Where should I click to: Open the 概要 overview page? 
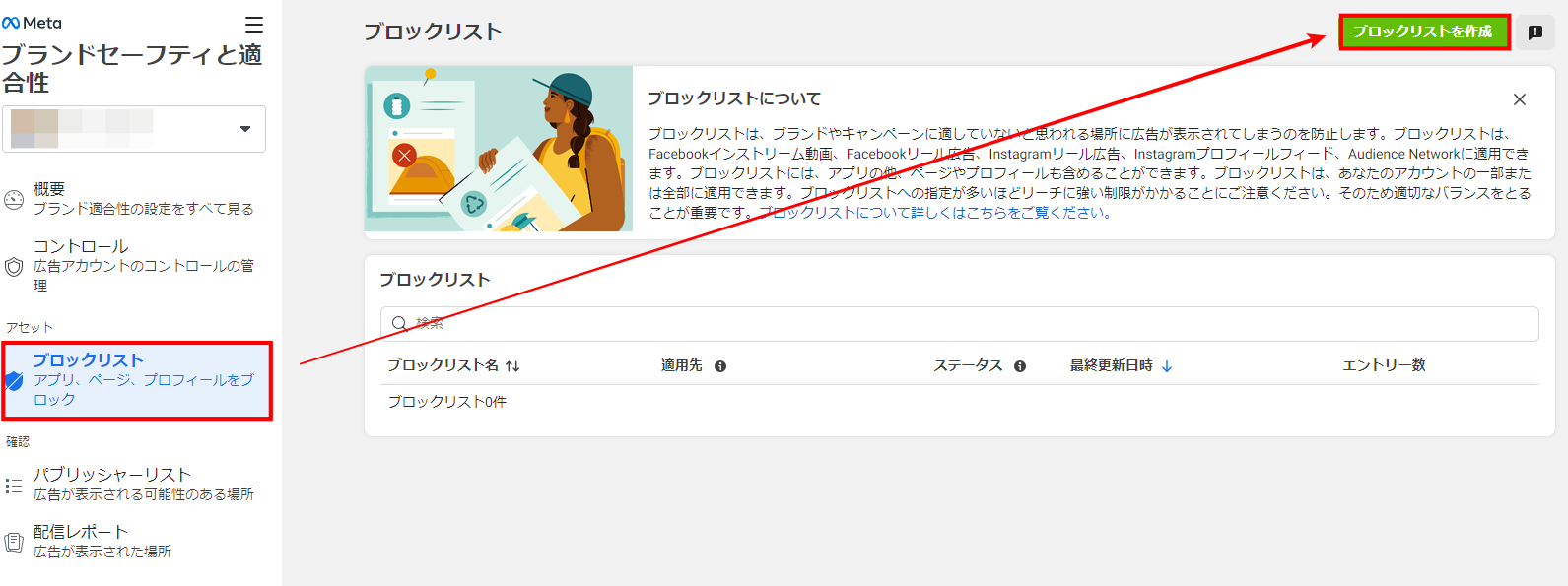click(141, 198)
